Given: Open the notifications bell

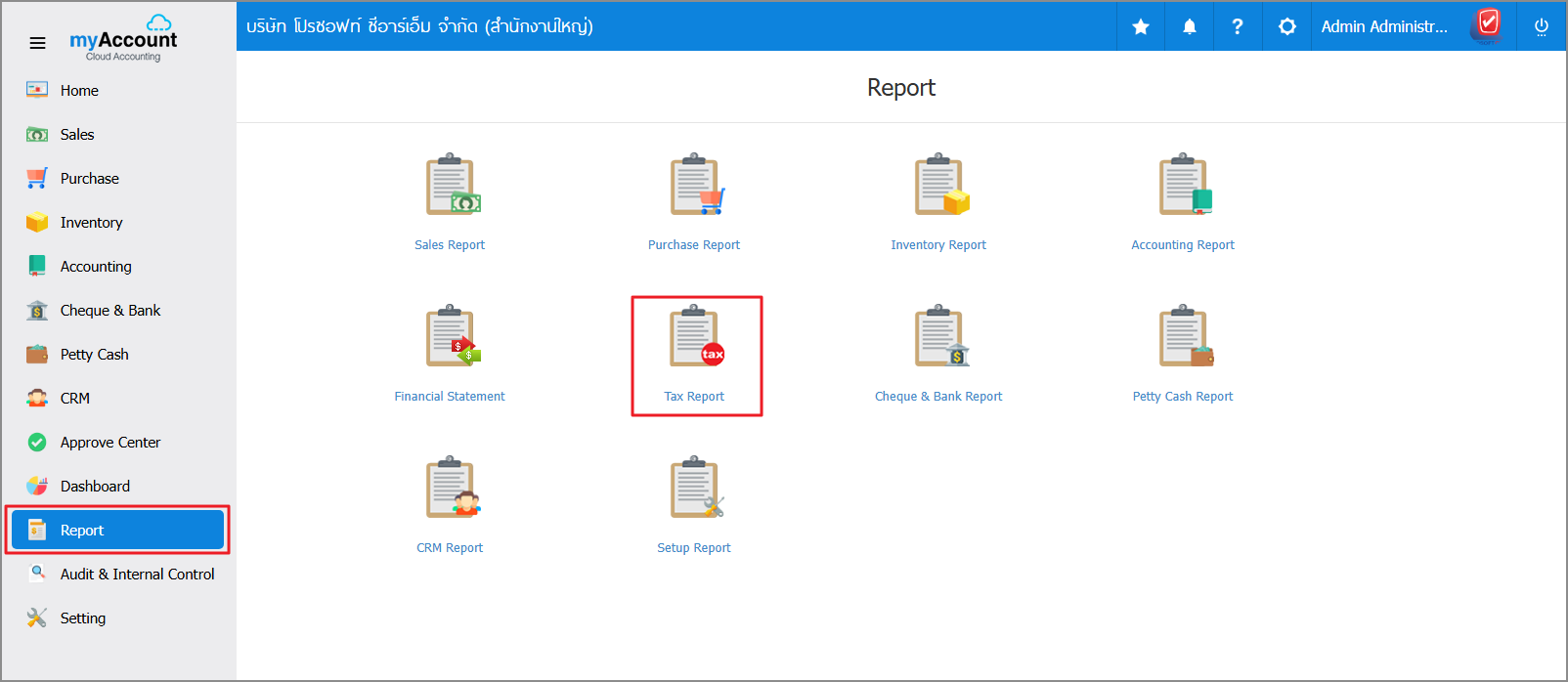Looking at the screenshot, I should (1190, 26).
